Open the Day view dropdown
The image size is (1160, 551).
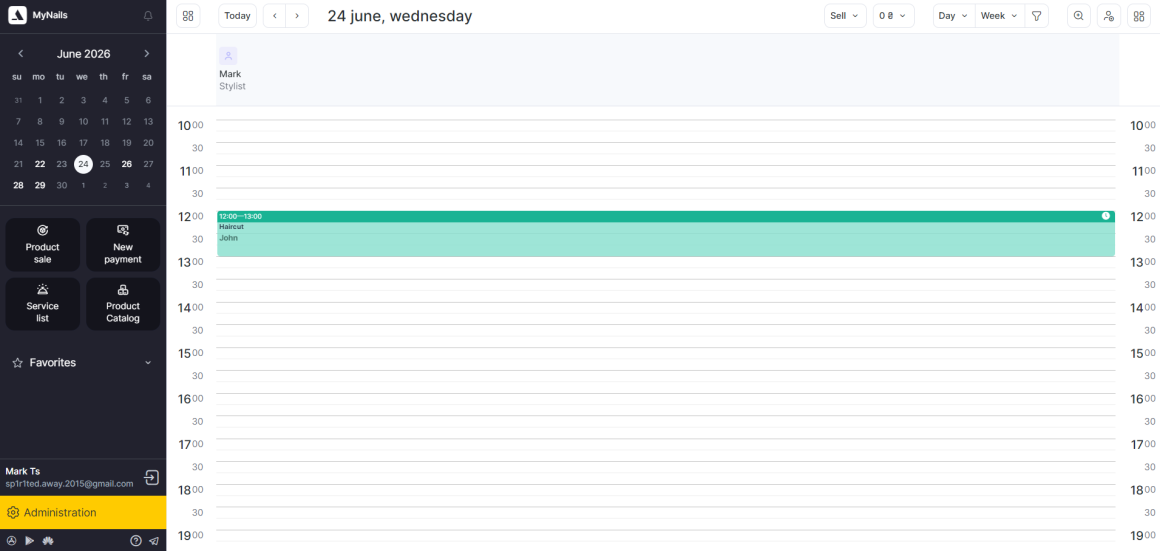tap(954, 16)
